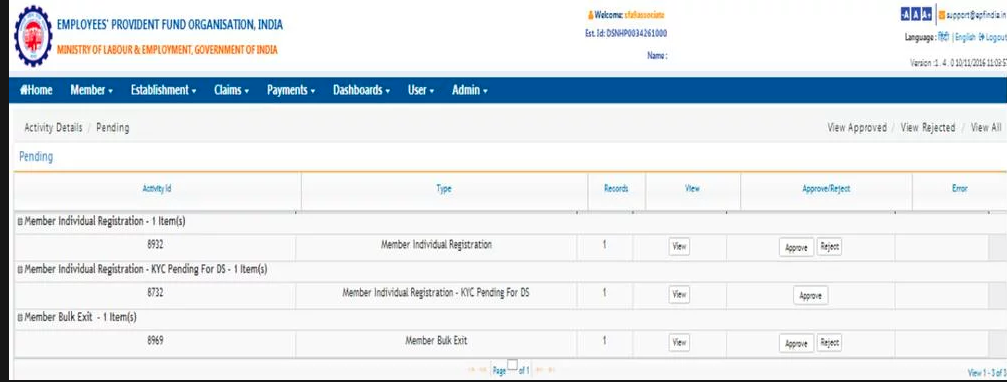Collapse Member Individual Registration group
Image resolution: width=1007 pixels, height=382 pixels.
(x=20, y=221)
